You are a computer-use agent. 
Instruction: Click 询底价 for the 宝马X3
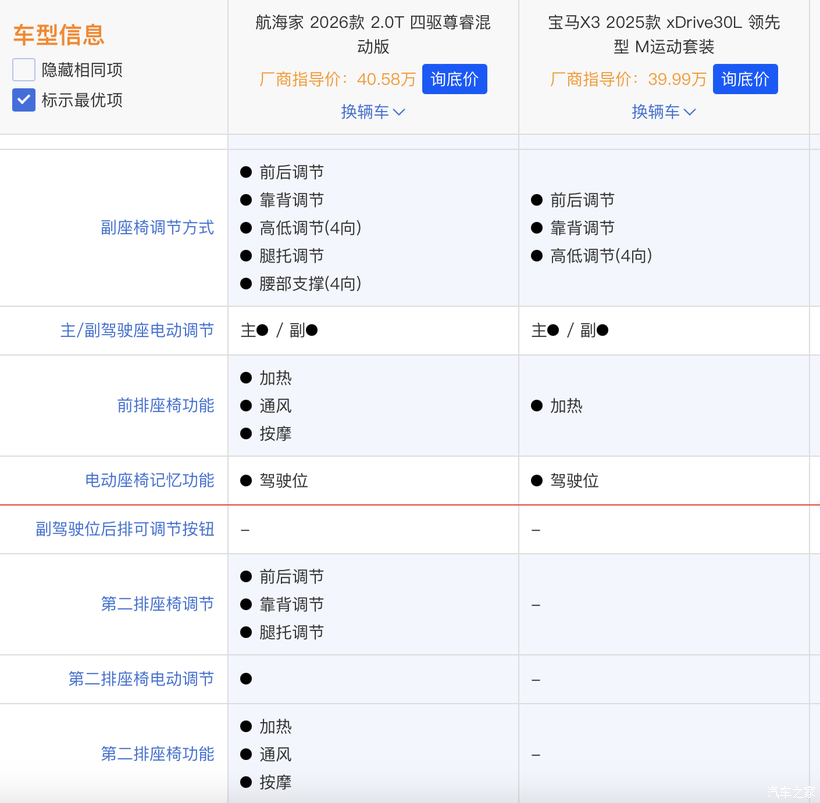745,79
